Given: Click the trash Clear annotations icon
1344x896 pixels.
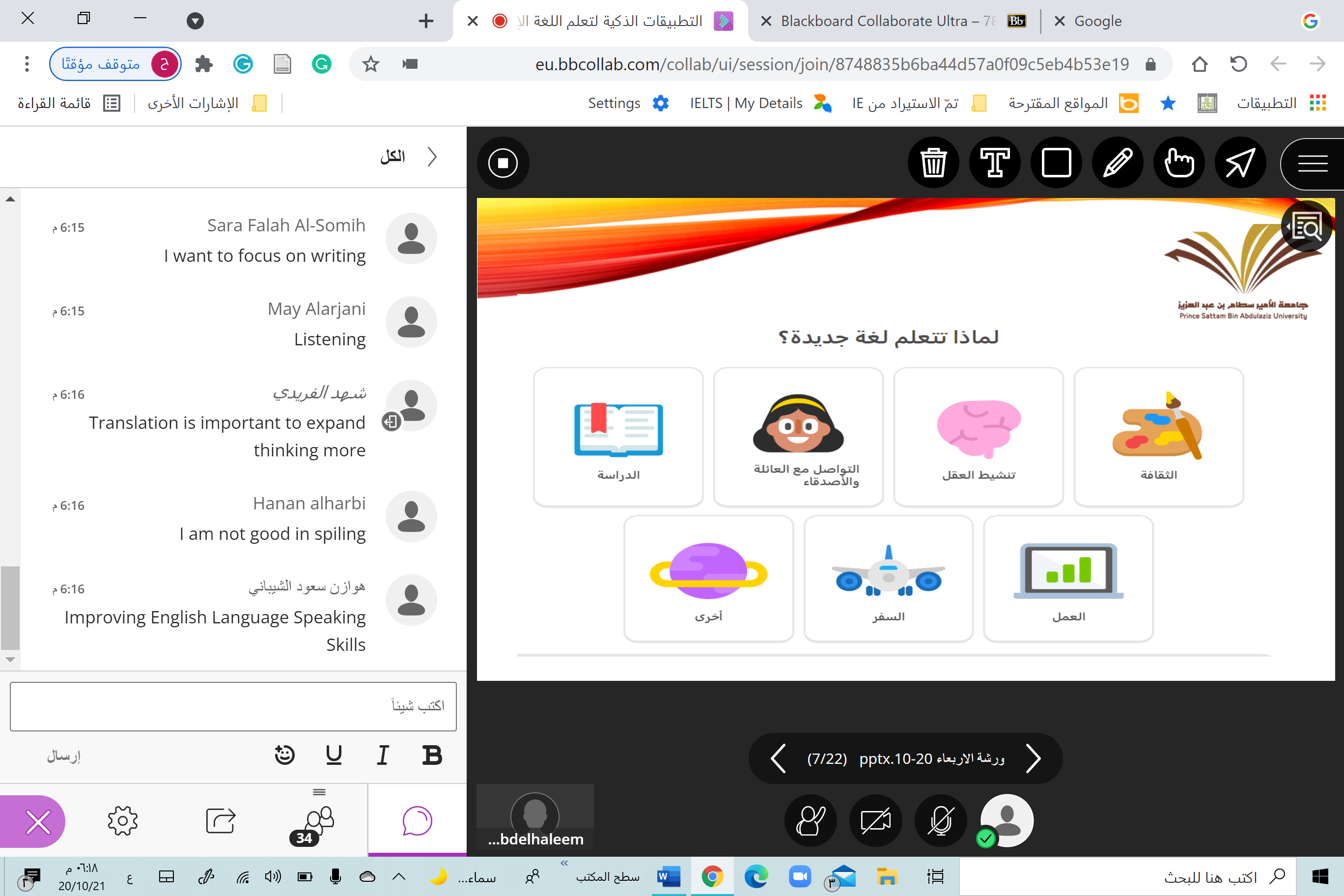Looking at the screenshot, I should tap(933, 163).
